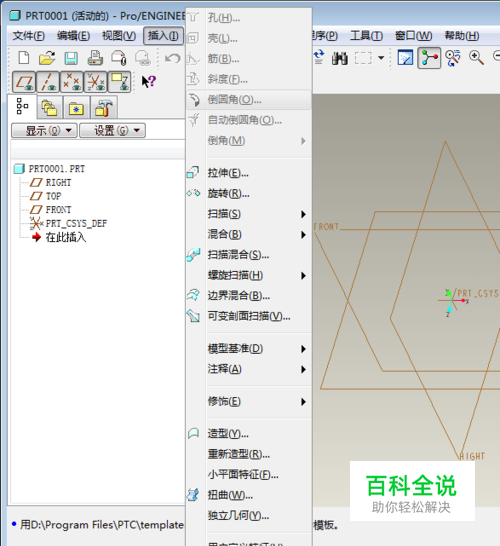Open the 编辑(E) menu
The image size is (500, 546).
click(x=73, y=36)
